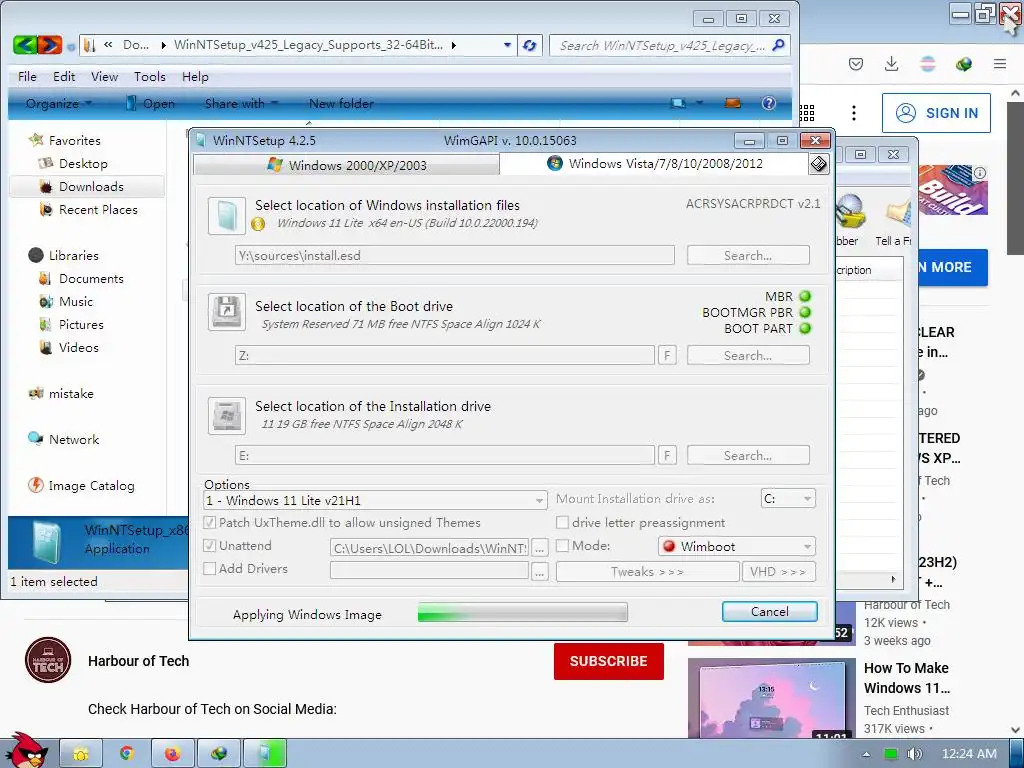
Task: Open the Edit menu in Explorer
Action: pyautogui.click(x=64, y=76)
